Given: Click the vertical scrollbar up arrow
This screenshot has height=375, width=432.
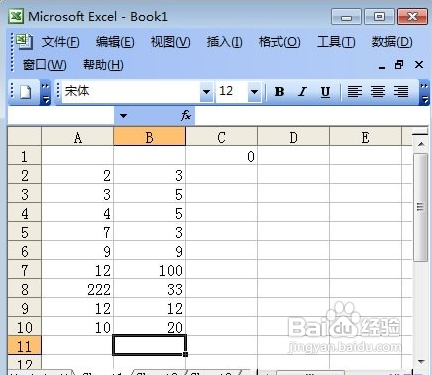Looking at the screenshot, I should pyautogui.click(x=421, y=144).
